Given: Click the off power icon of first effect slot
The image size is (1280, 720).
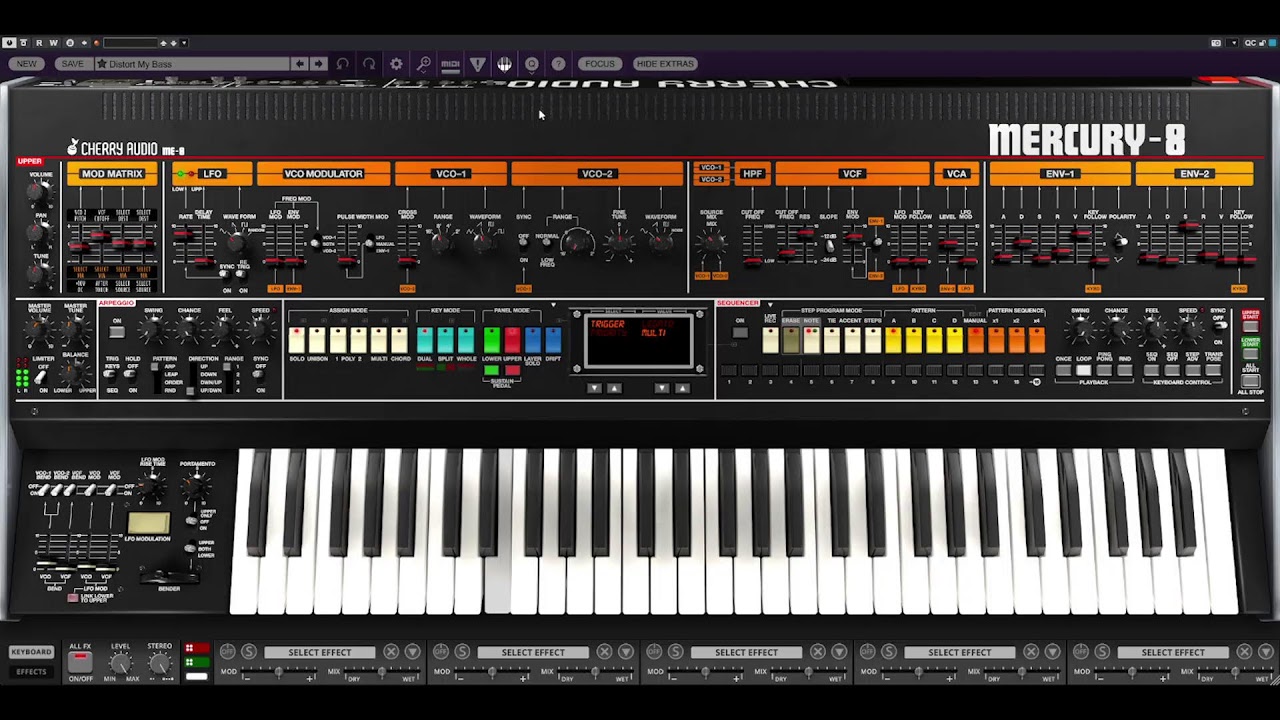Looking at the screenshot, I should (x=228, y=652).
